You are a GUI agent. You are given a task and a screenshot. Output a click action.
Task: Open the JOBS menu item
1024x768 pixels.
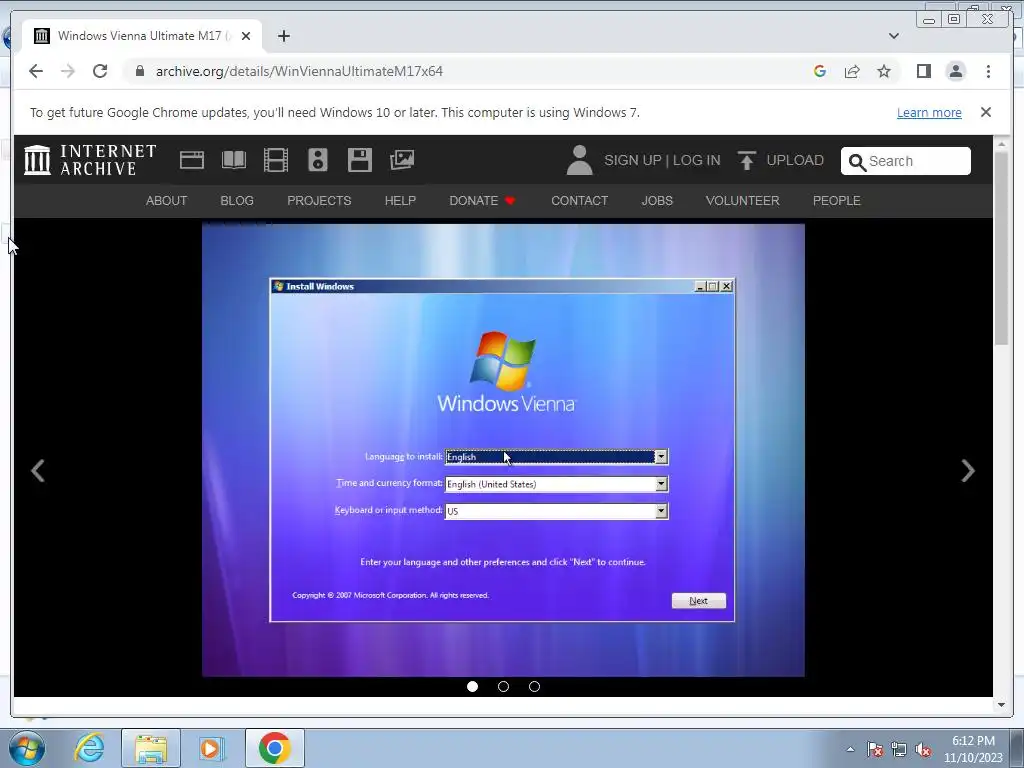pos(657,200)
